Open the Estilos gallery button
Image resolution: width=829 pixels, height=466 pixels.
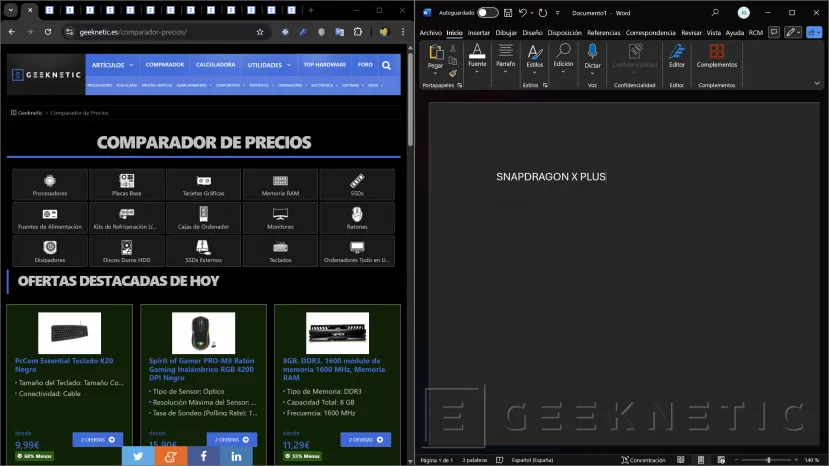(x=535, y=58)
